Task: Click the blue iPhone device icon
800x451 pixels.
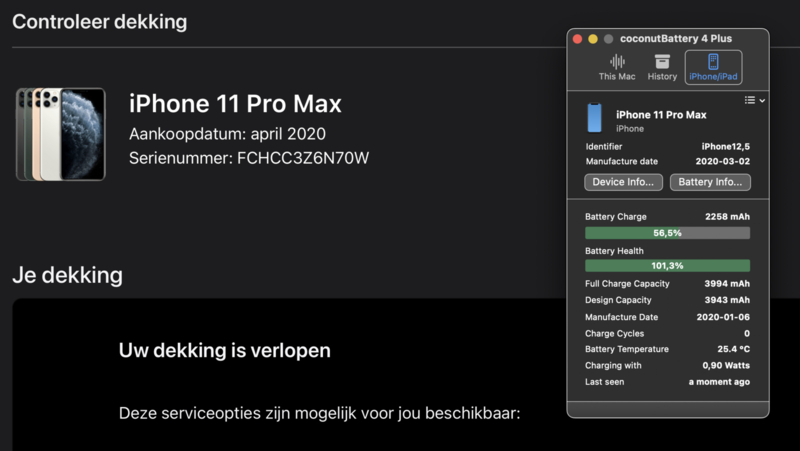Action: [x=594, y=118]
